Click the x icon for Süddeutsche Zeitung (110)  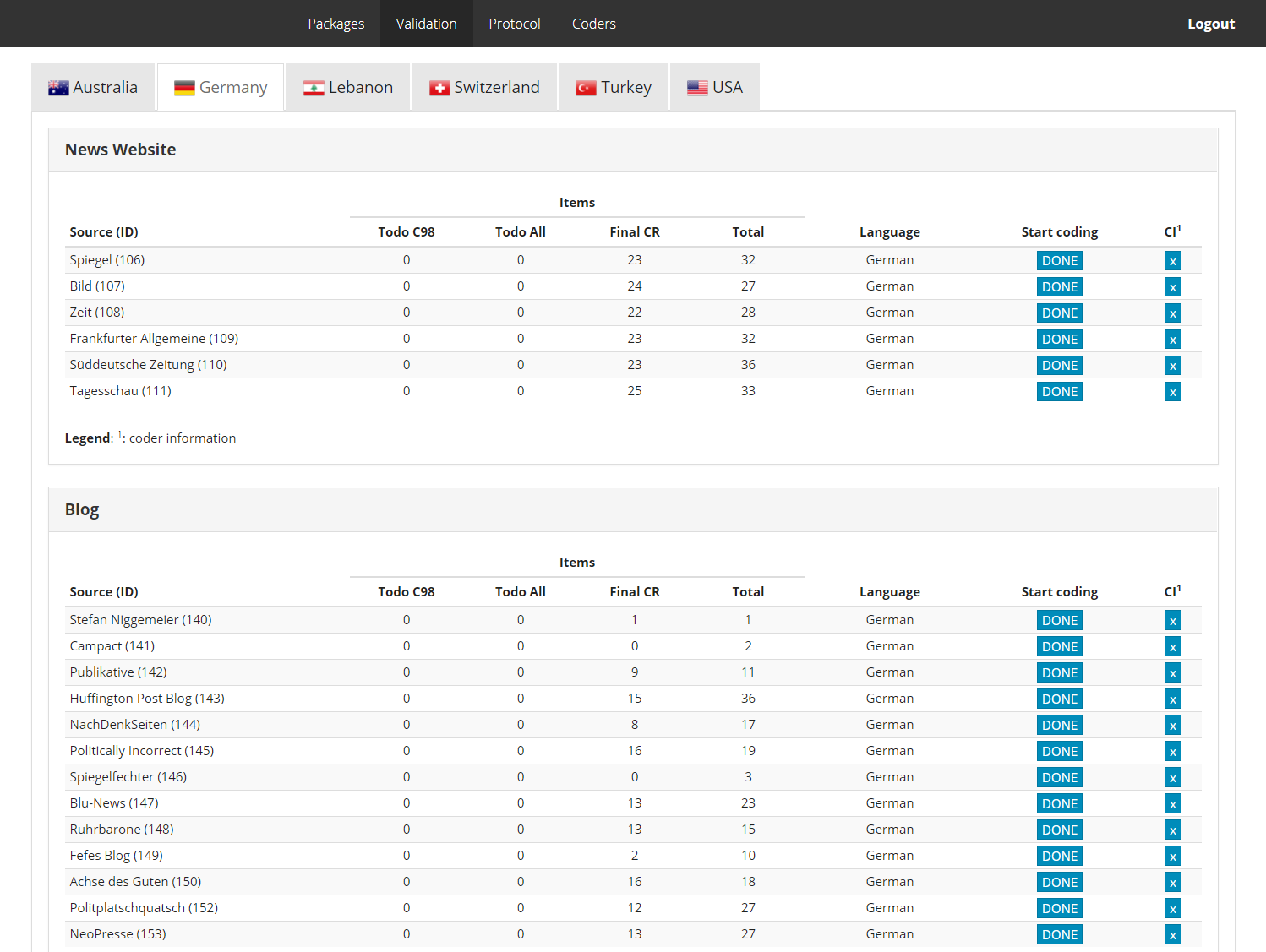coord(1173,366)
